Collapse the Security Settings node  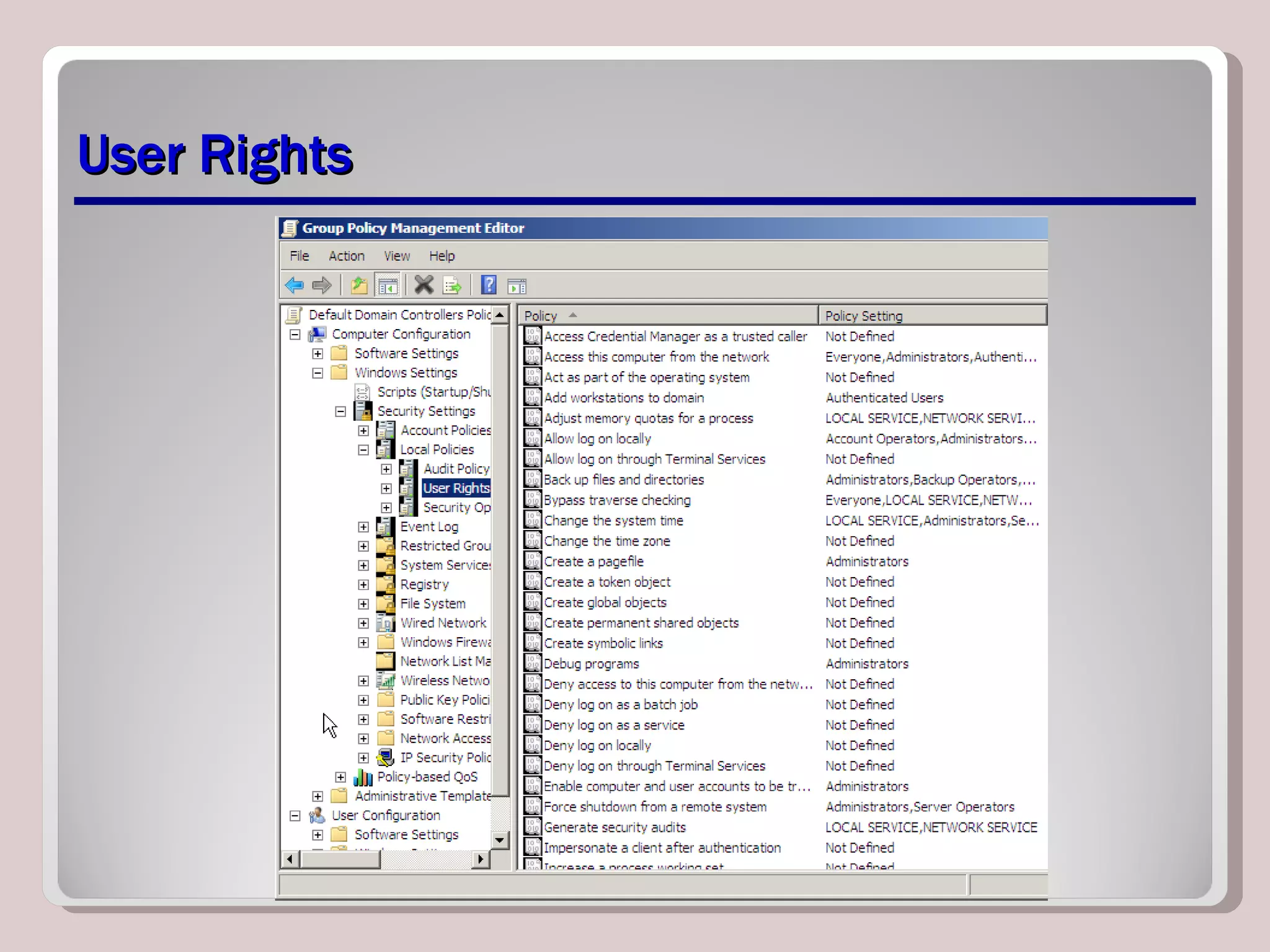[340, 412]
